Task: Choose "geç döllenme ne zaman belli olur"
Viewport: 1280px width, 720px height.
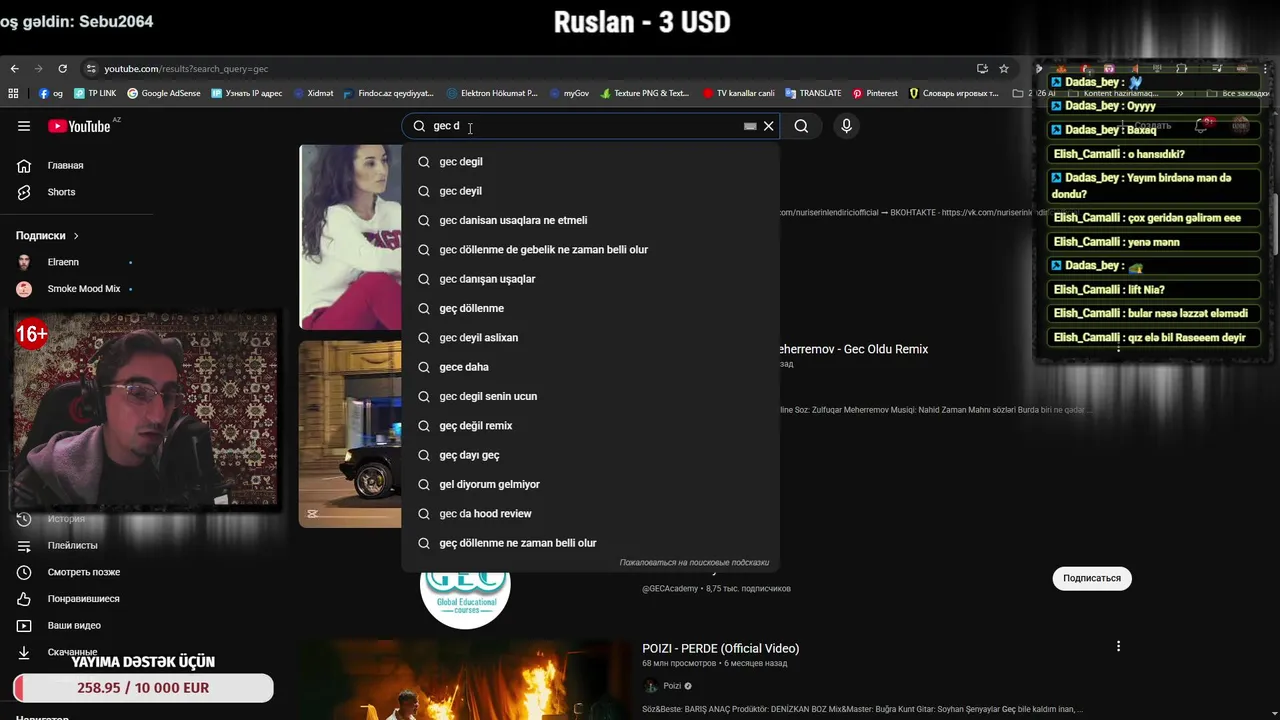Action: 590,543
